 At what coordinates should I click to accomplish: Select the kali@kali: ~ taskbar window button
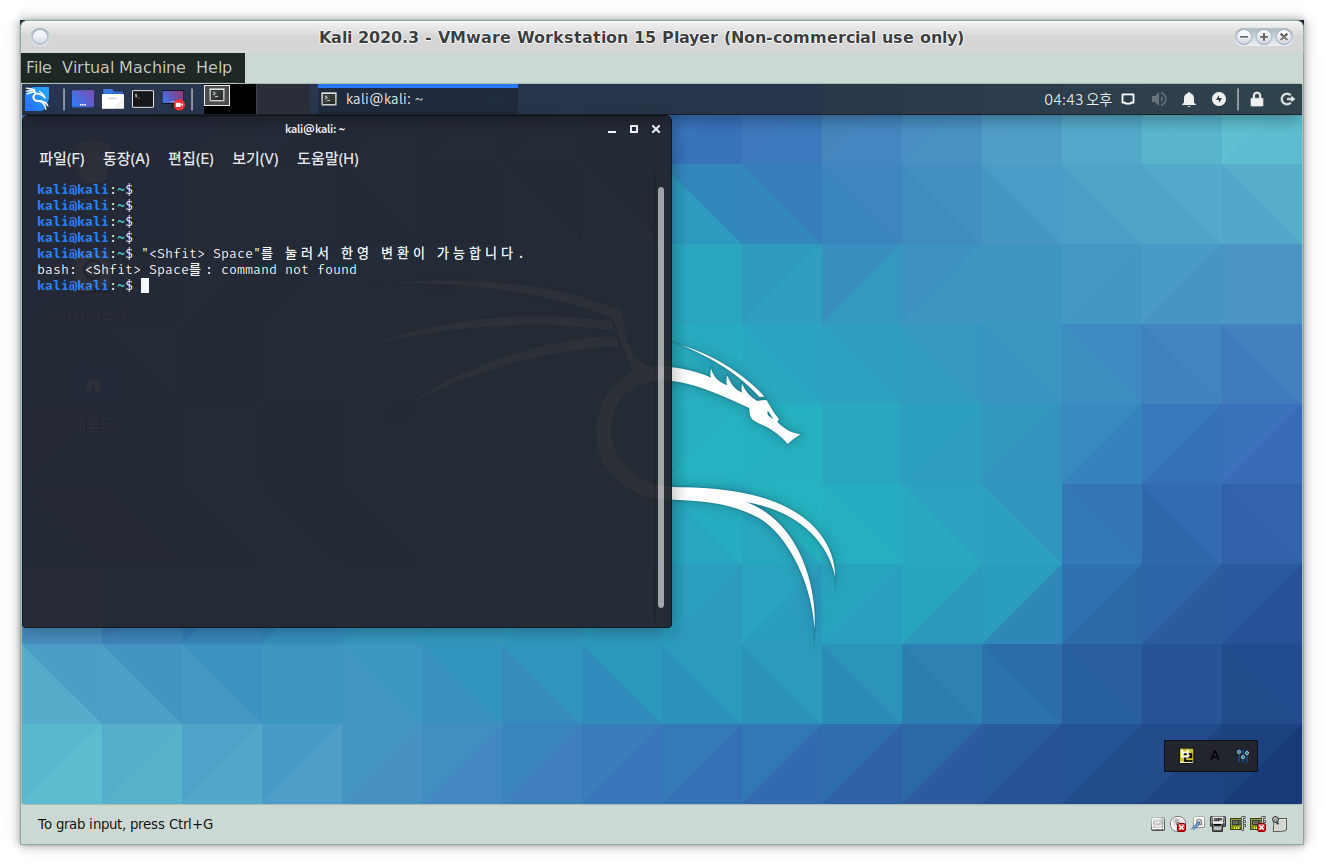click(x=417, y=99)
